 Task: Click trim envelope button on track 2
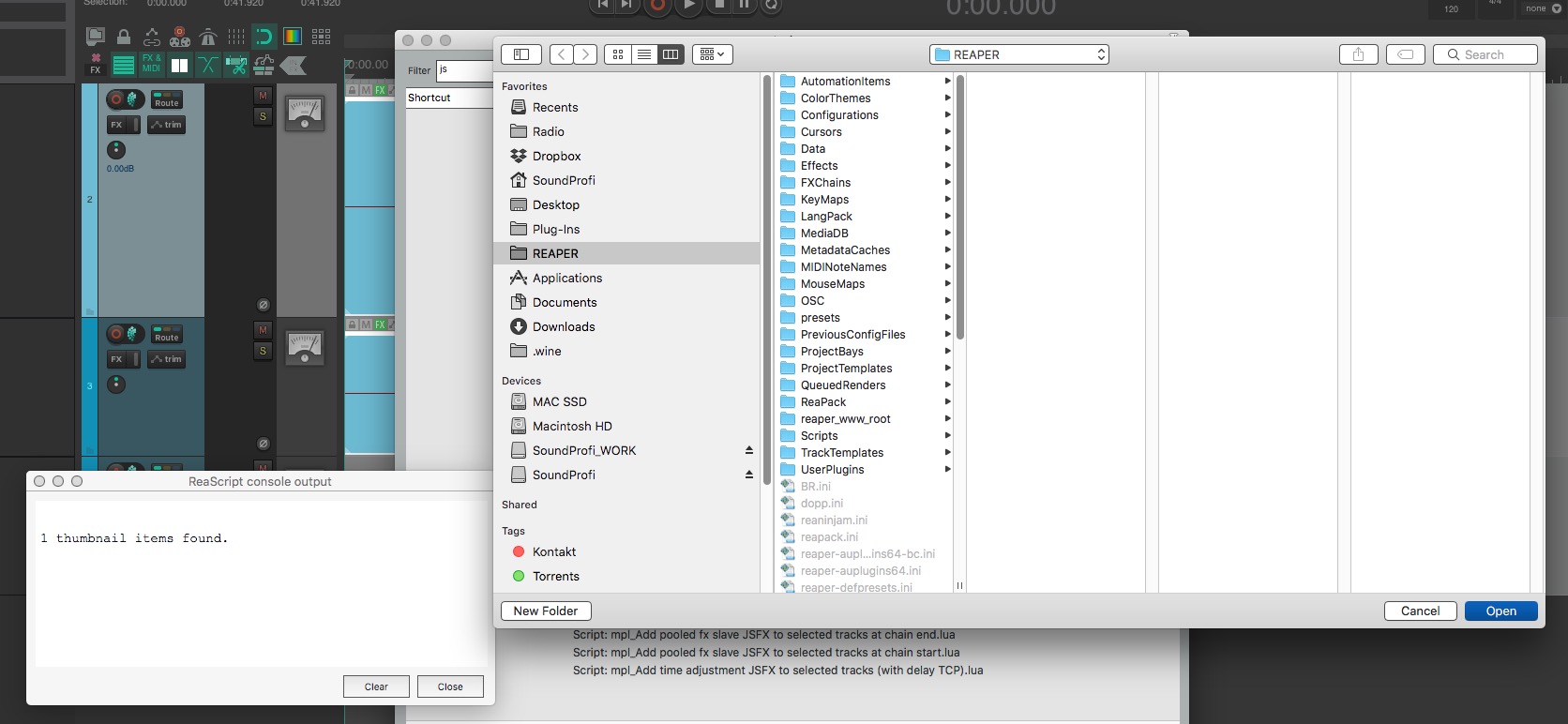[x=167, y=125]
